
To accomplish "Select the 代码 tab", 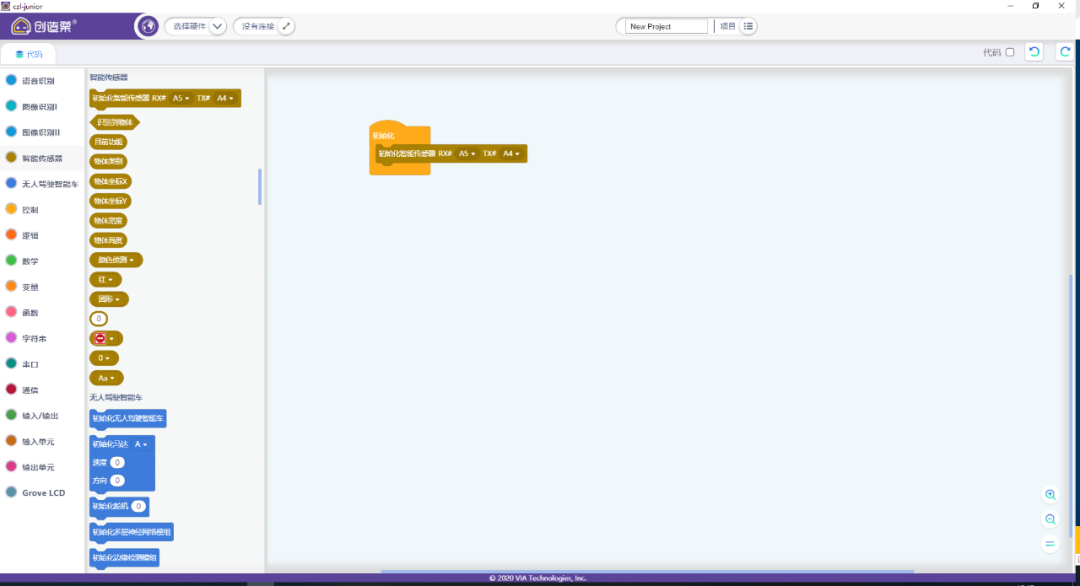I will pyautogui.click(x=28, y=54).
